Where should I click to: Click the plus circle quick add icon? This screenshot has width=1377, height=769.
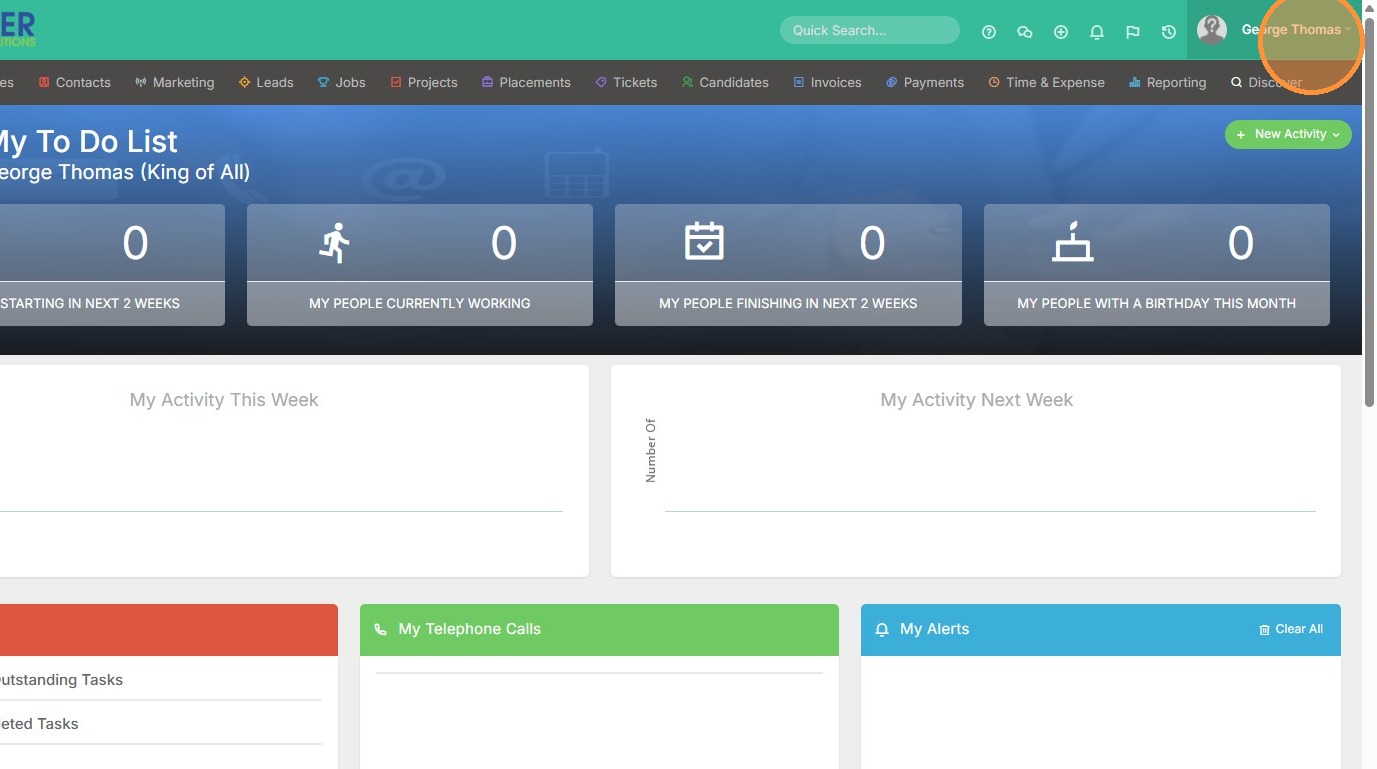tap(1061, 32)
